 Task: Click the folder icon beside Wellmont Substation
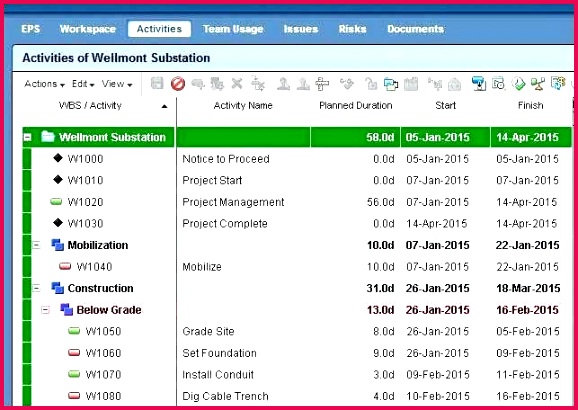click(48, 136)
